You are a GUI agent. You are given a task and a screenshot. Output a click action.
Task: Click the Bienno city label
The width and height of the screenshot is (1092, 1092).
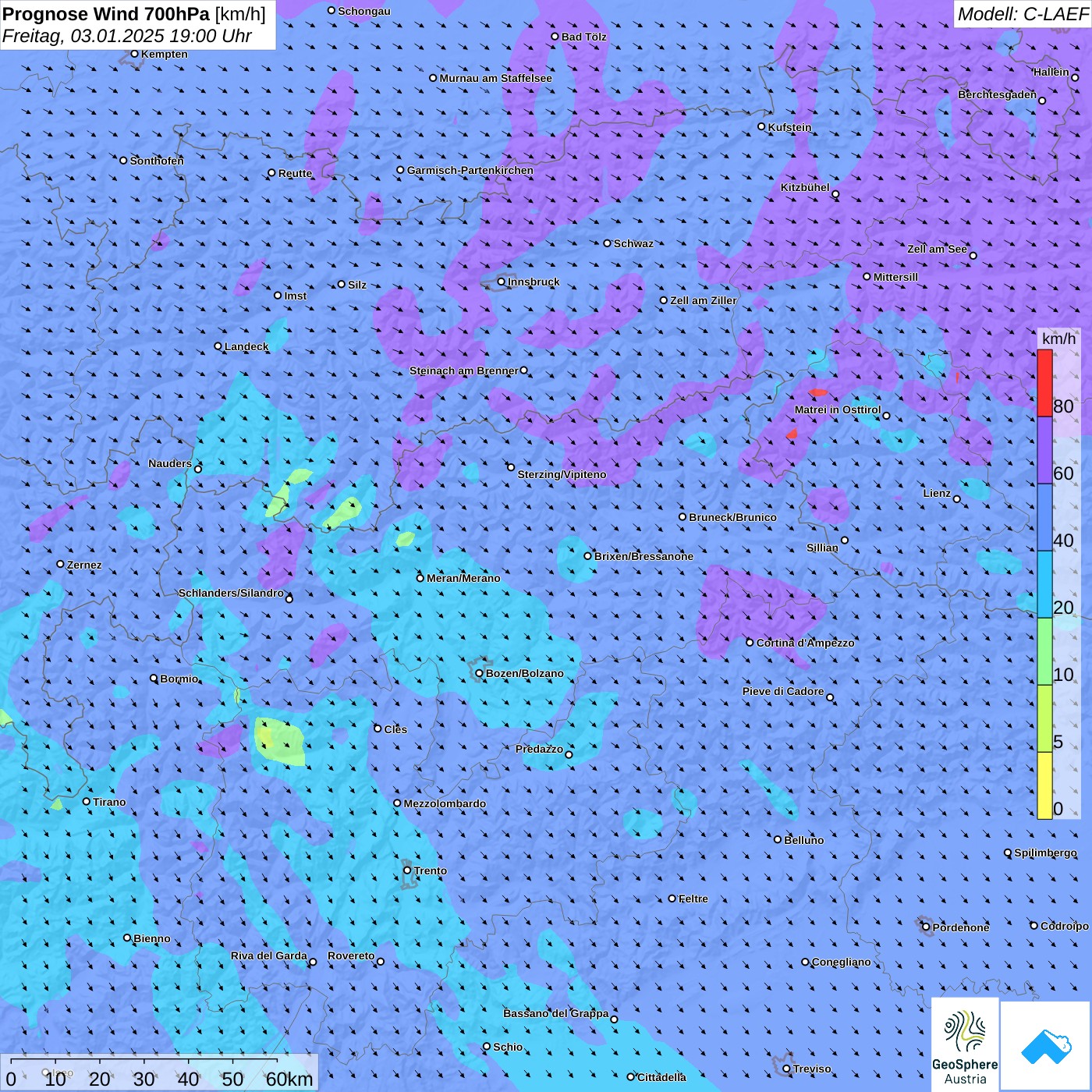click(151, 938)
